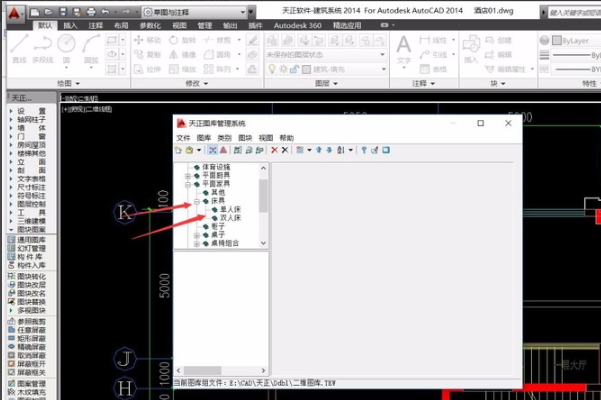Click the 插入 block insert tool

(x=471, y=50)
